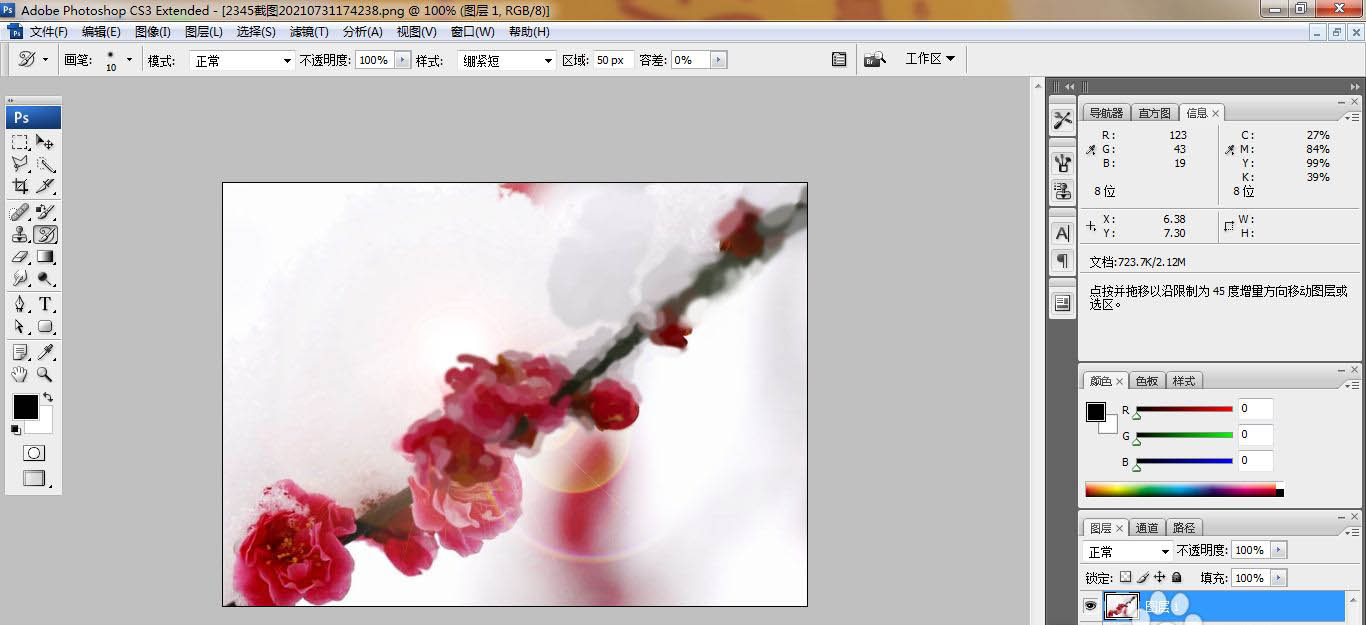Open the Character panel dock icon
Viewport: 1366px width, 625px height.
coord(1062,233)
